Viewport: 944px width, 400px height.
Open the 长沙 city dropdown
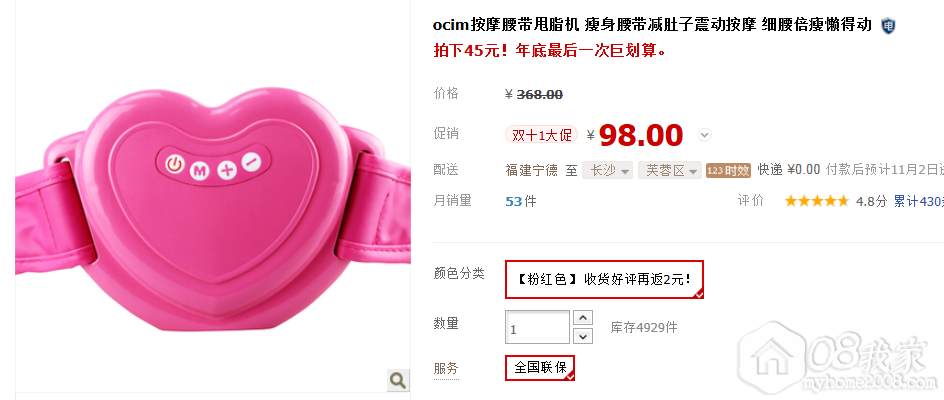tap(607, 170)
